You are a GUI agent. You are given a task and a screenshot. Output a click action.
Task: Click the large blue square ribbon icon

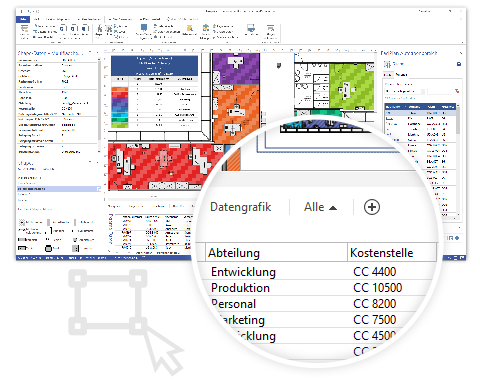[x=144, y=28]
